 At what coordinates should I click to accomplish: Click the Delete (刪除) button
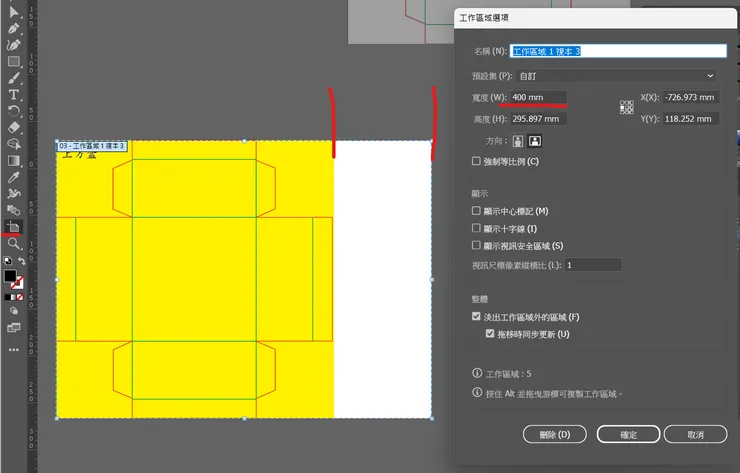(x=555, y=434)
